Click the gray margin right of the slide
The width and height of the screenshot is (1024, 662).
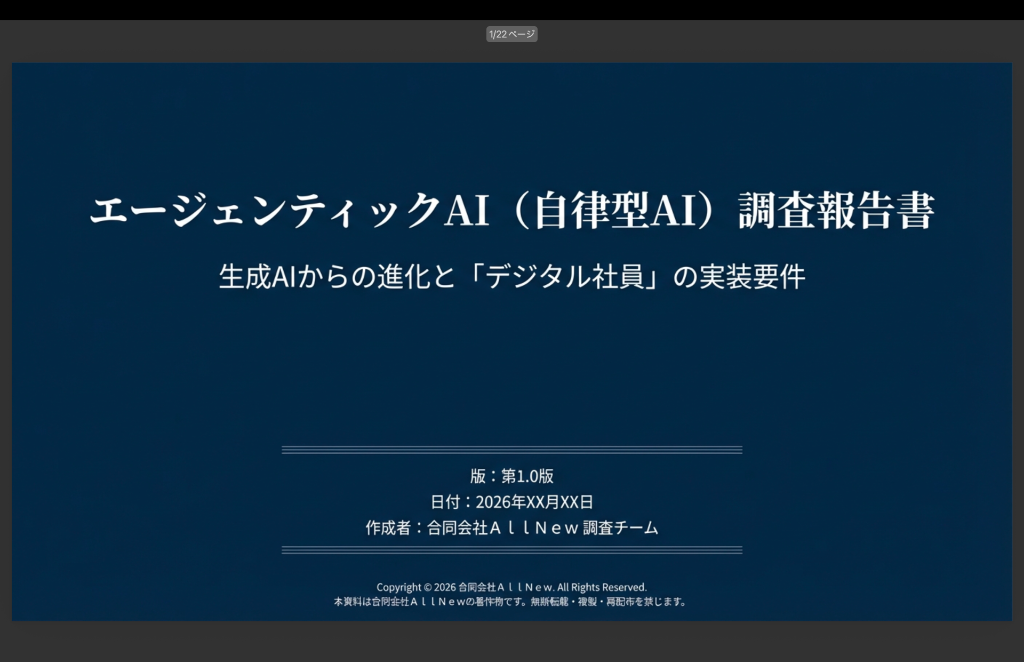1018,340
